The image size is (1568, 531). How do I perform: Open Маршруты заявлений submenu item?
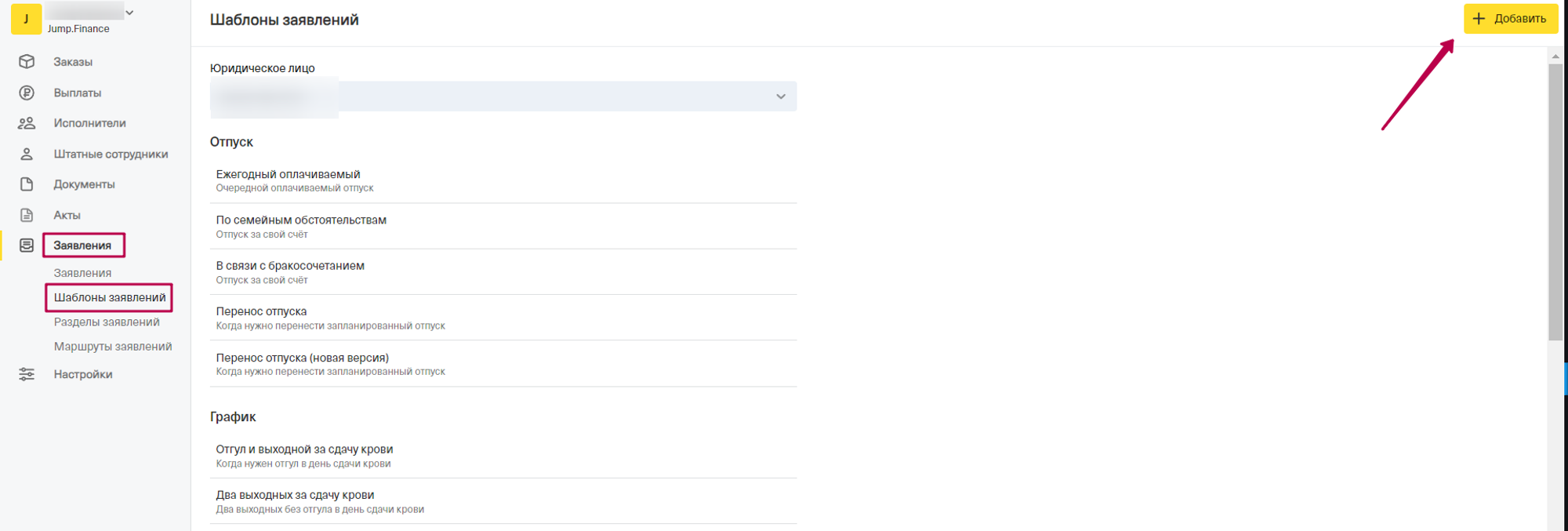click(113, 347)
